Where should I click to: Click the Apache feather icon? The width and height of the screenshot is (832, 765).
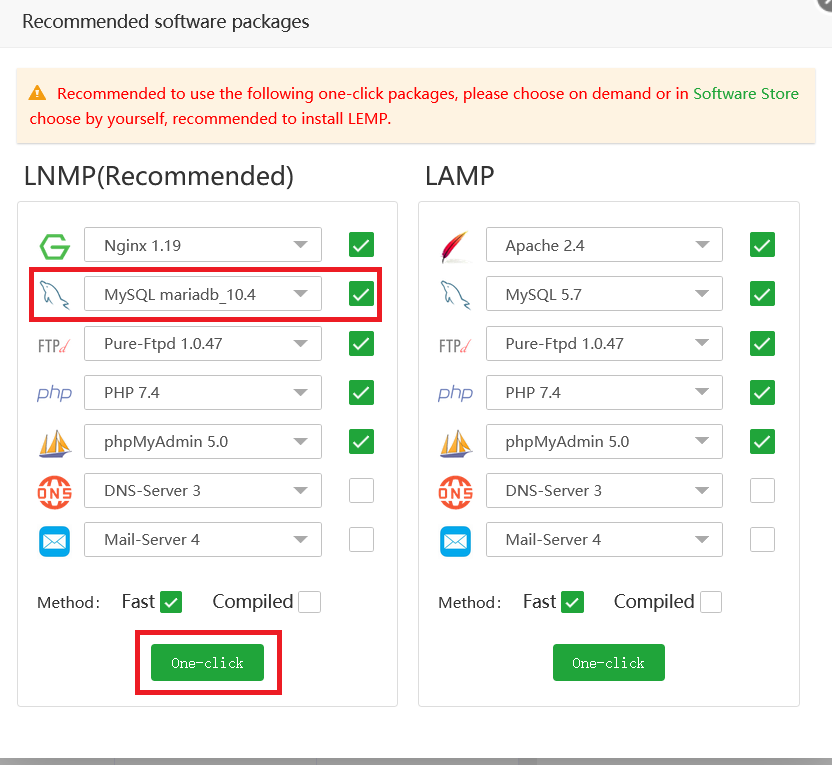[x=455, y=246]
